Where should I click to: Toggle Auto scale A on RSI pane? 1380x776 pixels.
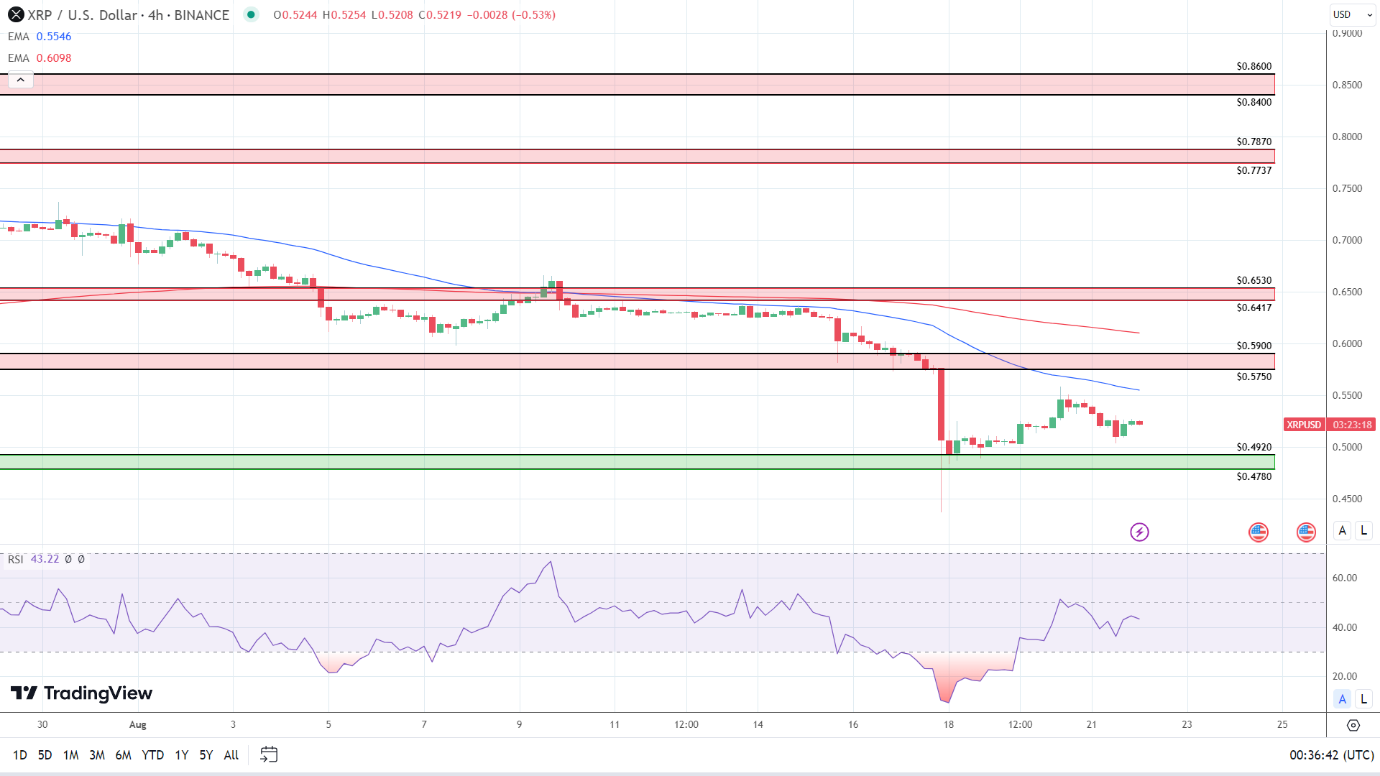coord(1342,699)
